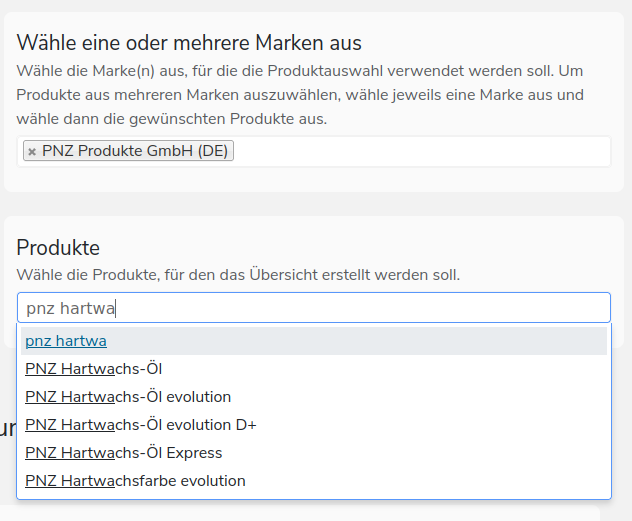This screenshot has height=521, width=632.
Task: Click the Produkte search input
Action: 314,308
